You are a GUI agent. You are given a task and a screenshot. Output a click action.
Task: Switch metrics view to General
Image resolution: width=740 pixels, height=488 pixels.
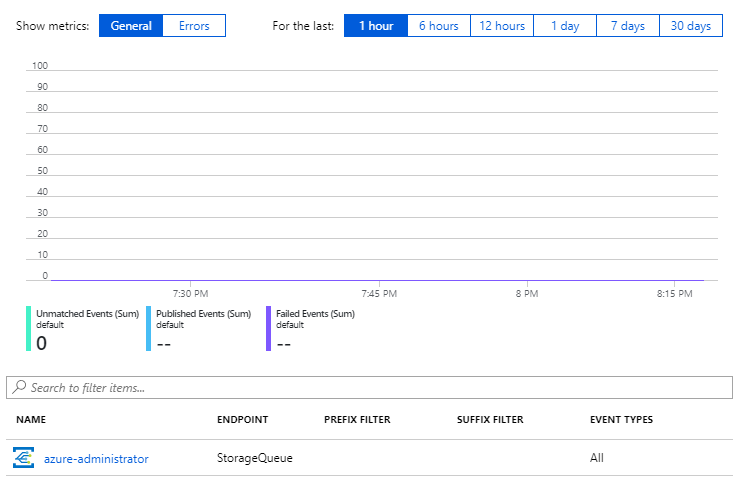coord(131,26)
